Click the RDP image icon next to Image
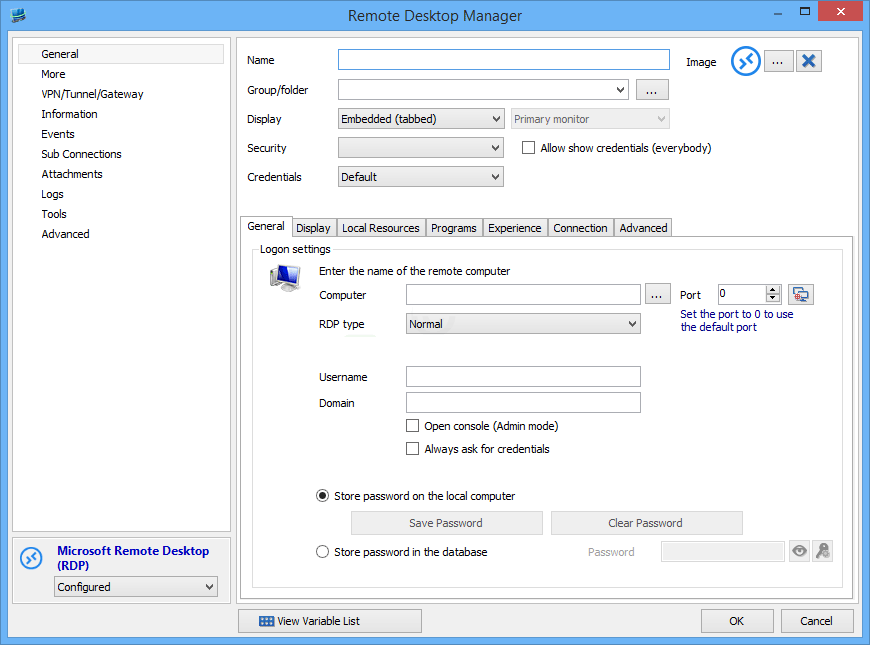The width and height of the screenshot is (870, 645). [745, 61]
